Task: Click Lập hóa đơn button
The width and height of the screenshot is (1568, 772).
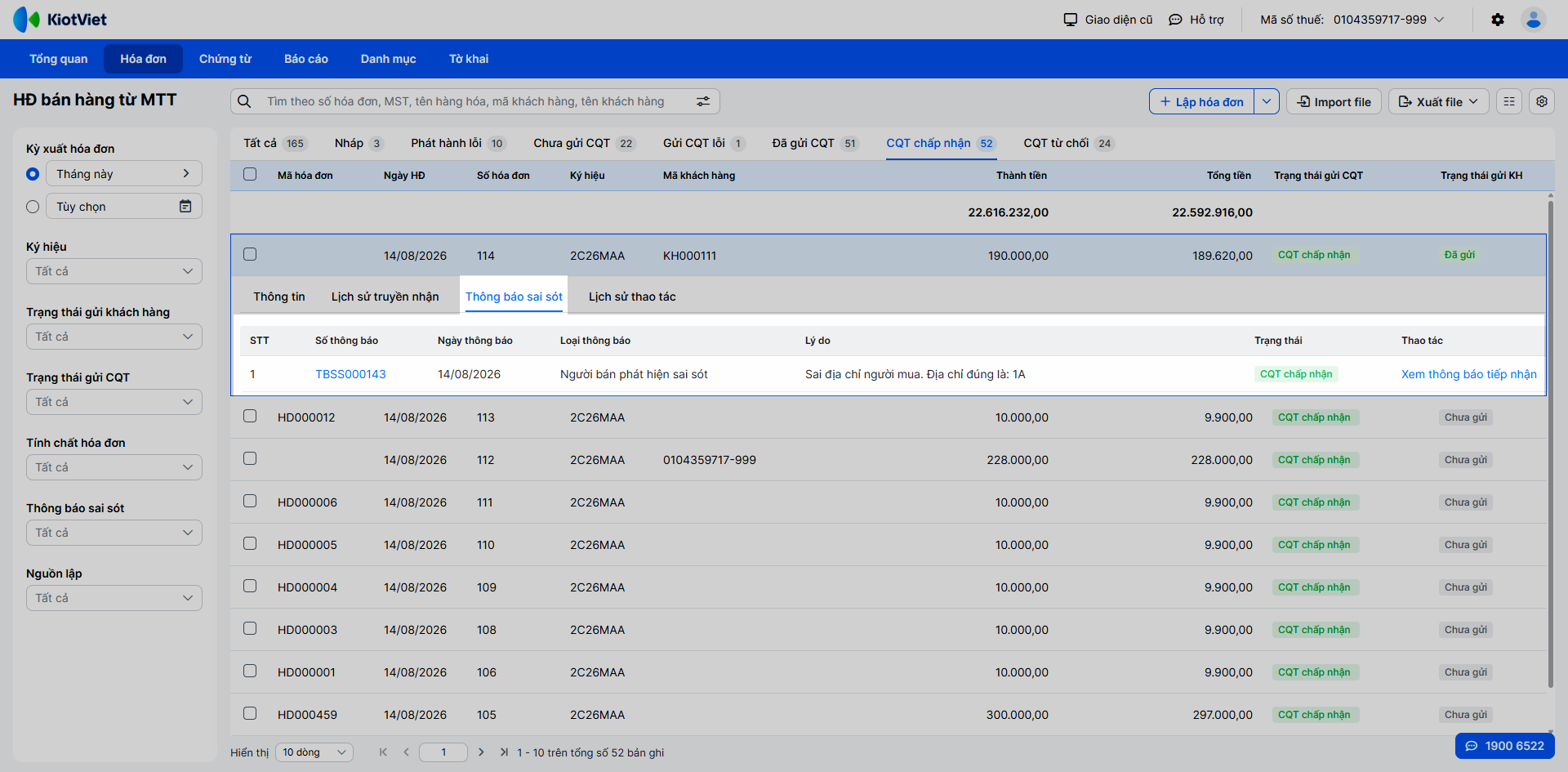Action: point(1201,101)
